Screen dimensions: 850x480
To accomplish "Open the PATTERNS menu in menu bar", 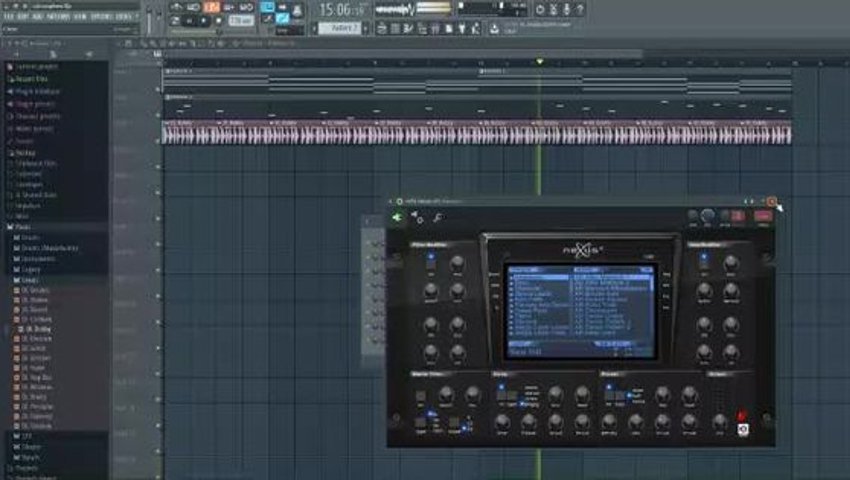I will click(x=58, y=17).
